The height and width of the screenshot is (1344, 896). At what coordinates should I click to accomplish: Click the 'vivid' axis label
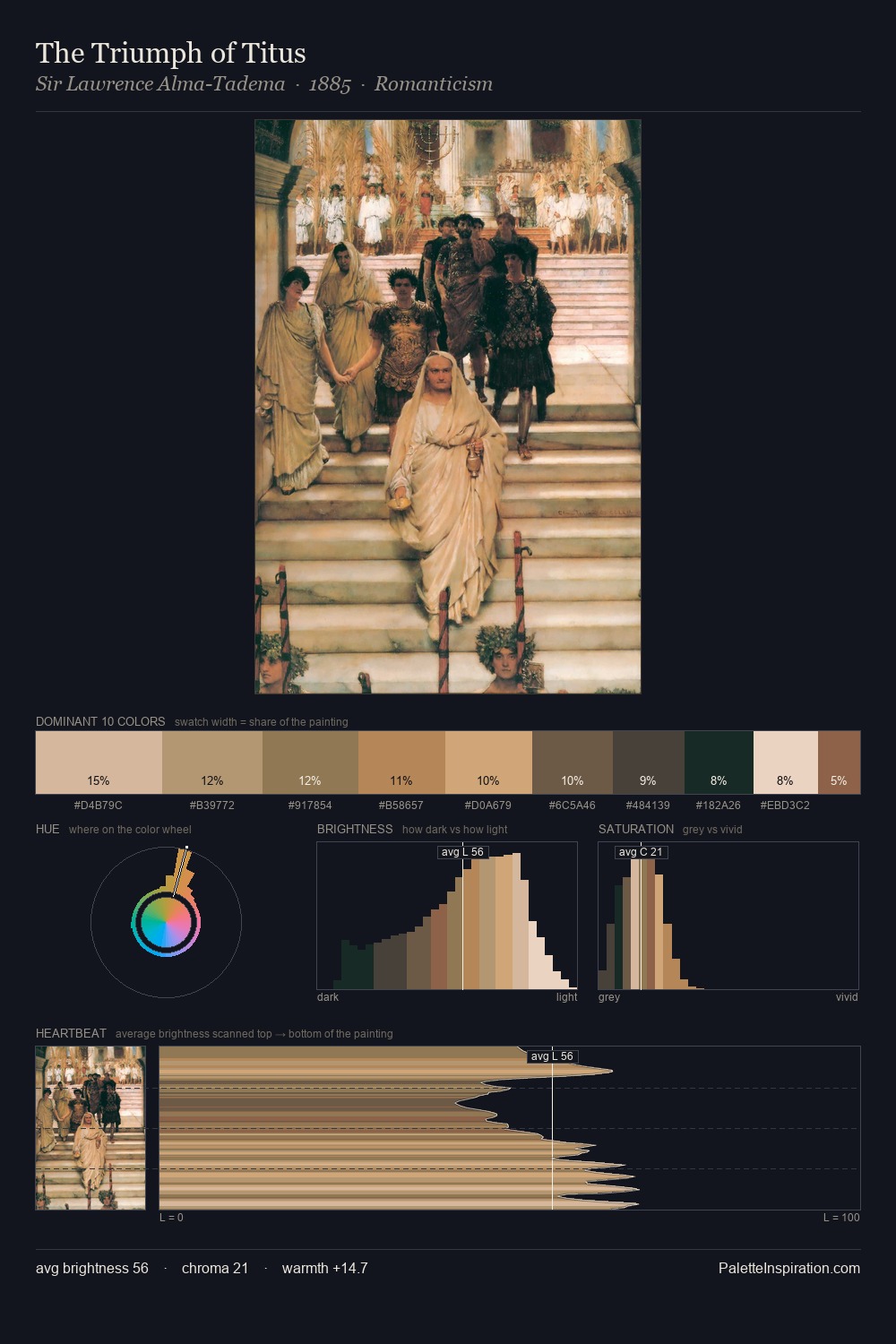(x=847, y=997)
